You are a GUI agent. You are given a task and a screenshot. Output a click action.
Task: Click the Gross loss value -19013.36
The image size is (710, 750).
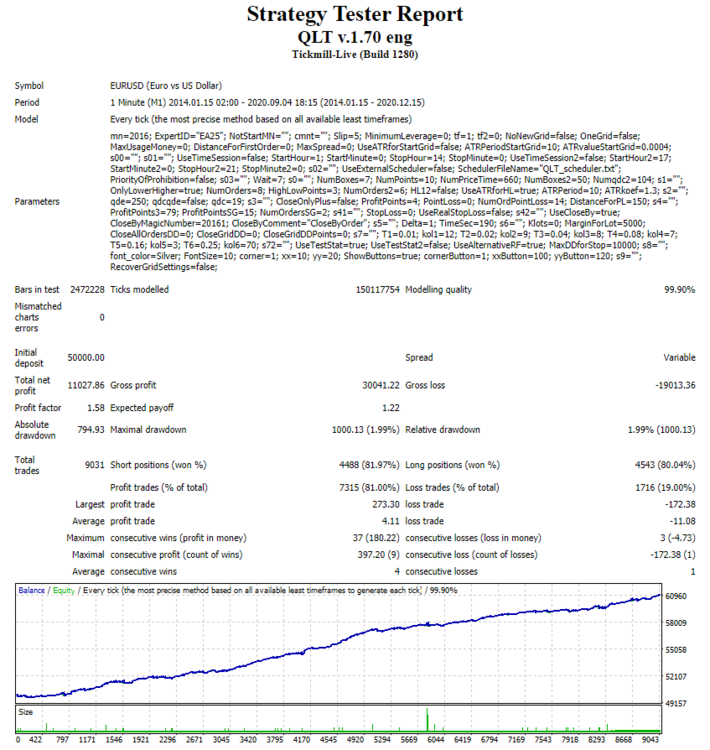point(675,385)
